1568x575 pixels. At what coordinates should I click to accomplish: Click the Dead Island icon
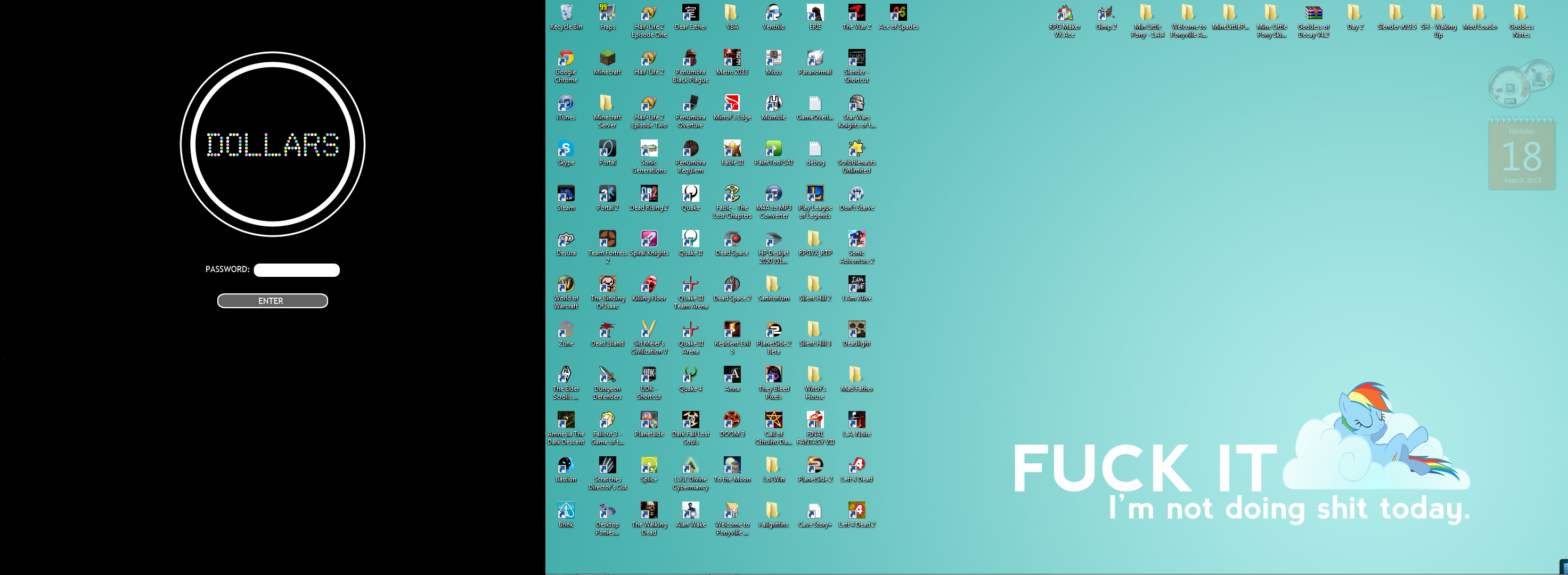(x=608, y=333)
